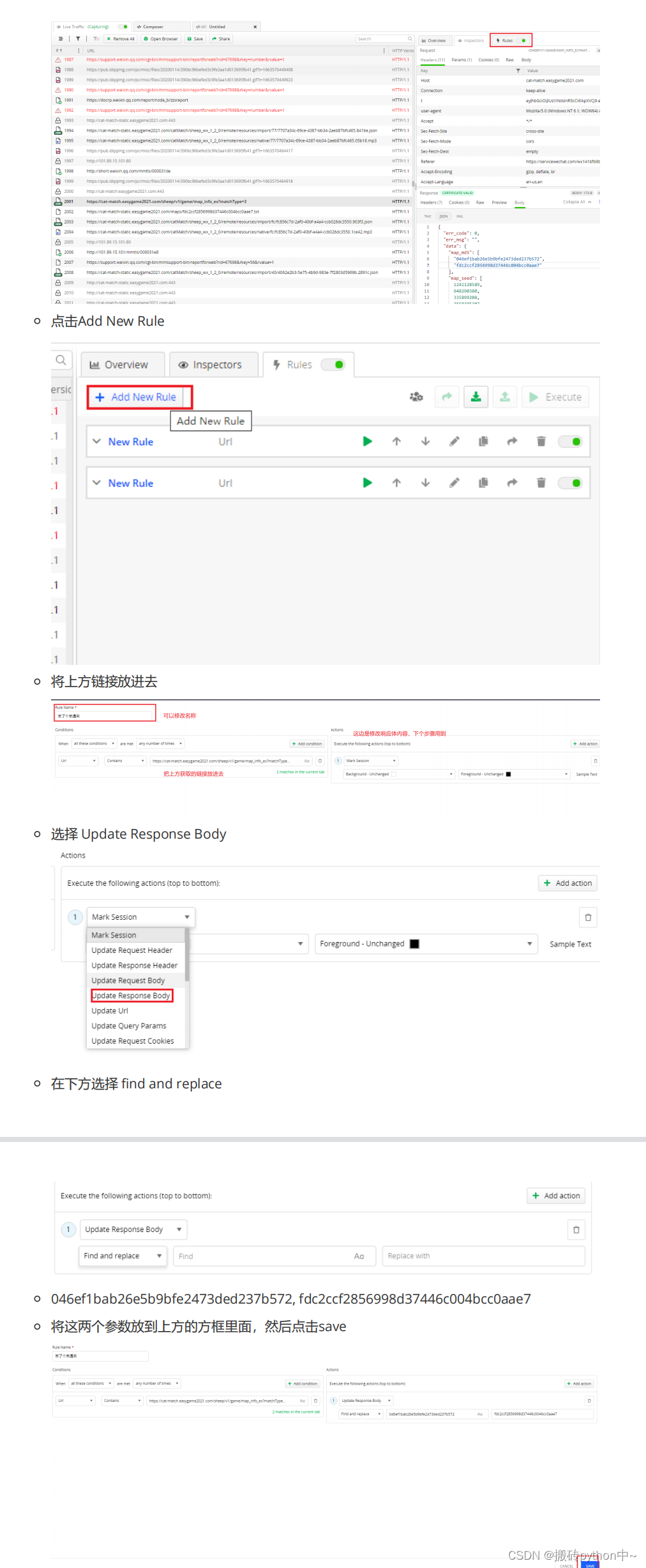Click the small white Background color swatch

coord(393,774)
